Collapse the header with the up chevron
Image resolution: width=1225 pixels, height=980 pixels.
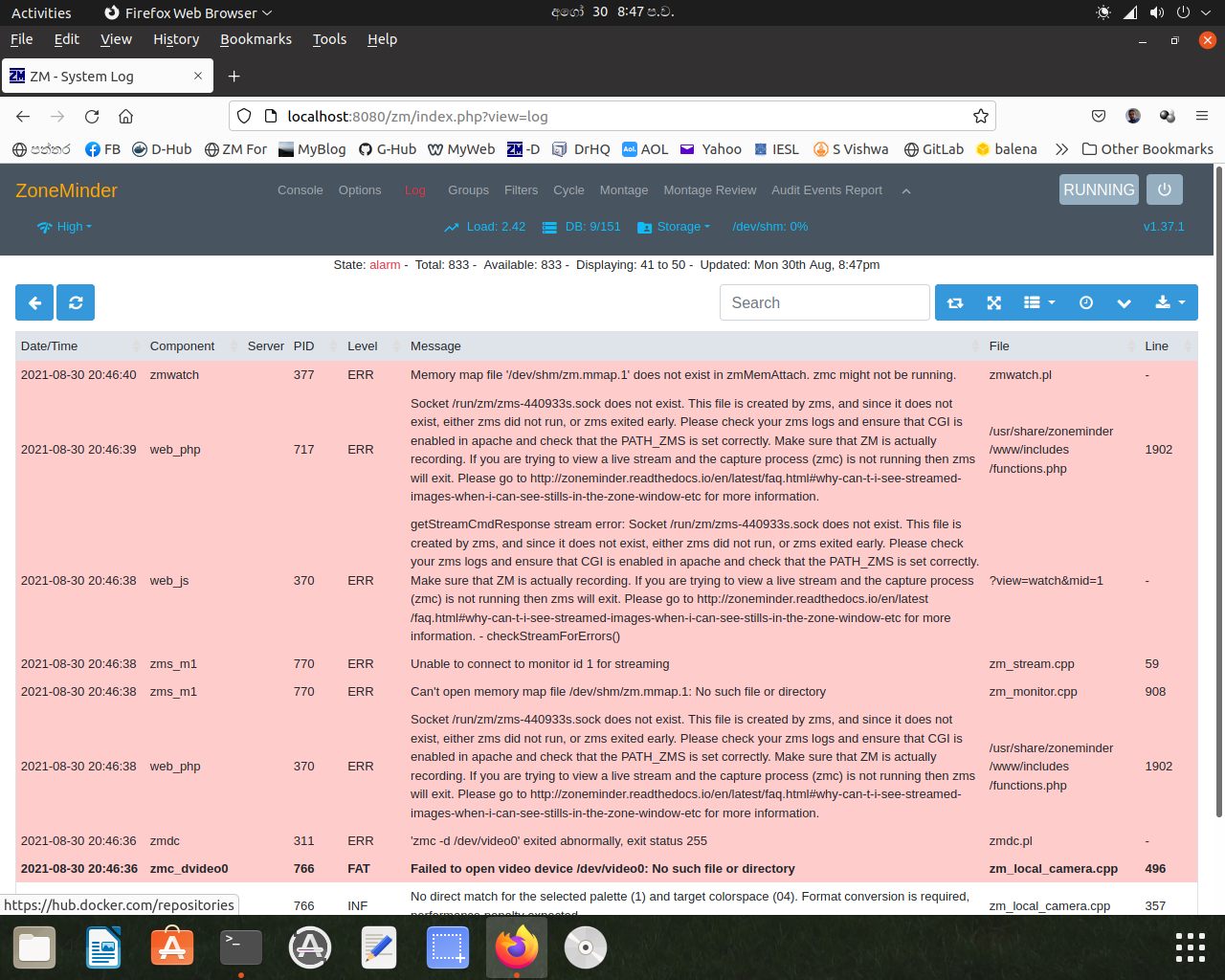(906, 191)
